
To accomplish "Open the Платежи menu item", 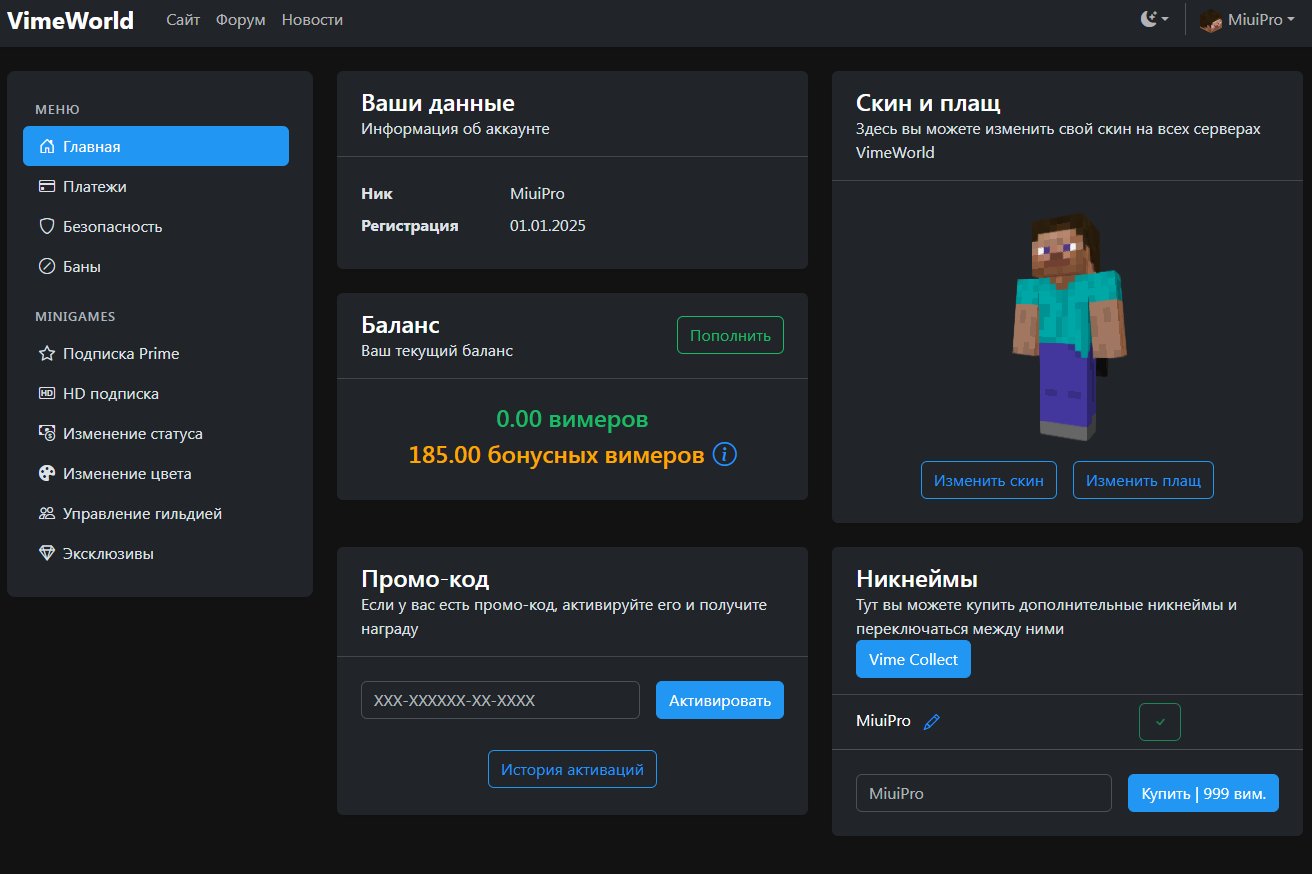I will (x=156, y=186).
